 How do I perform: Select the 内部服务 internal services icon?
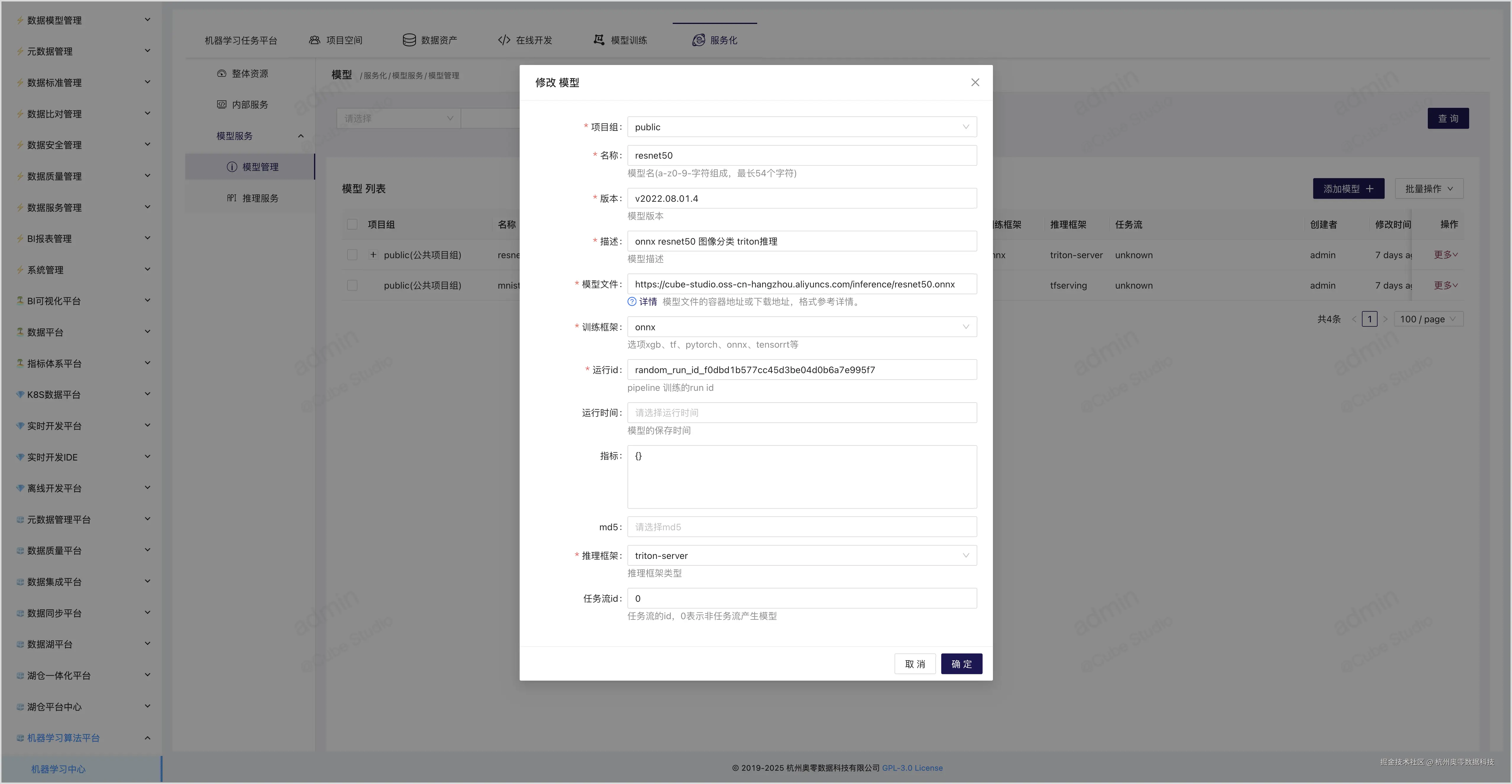pyautogui.click(x=221, y=104)
